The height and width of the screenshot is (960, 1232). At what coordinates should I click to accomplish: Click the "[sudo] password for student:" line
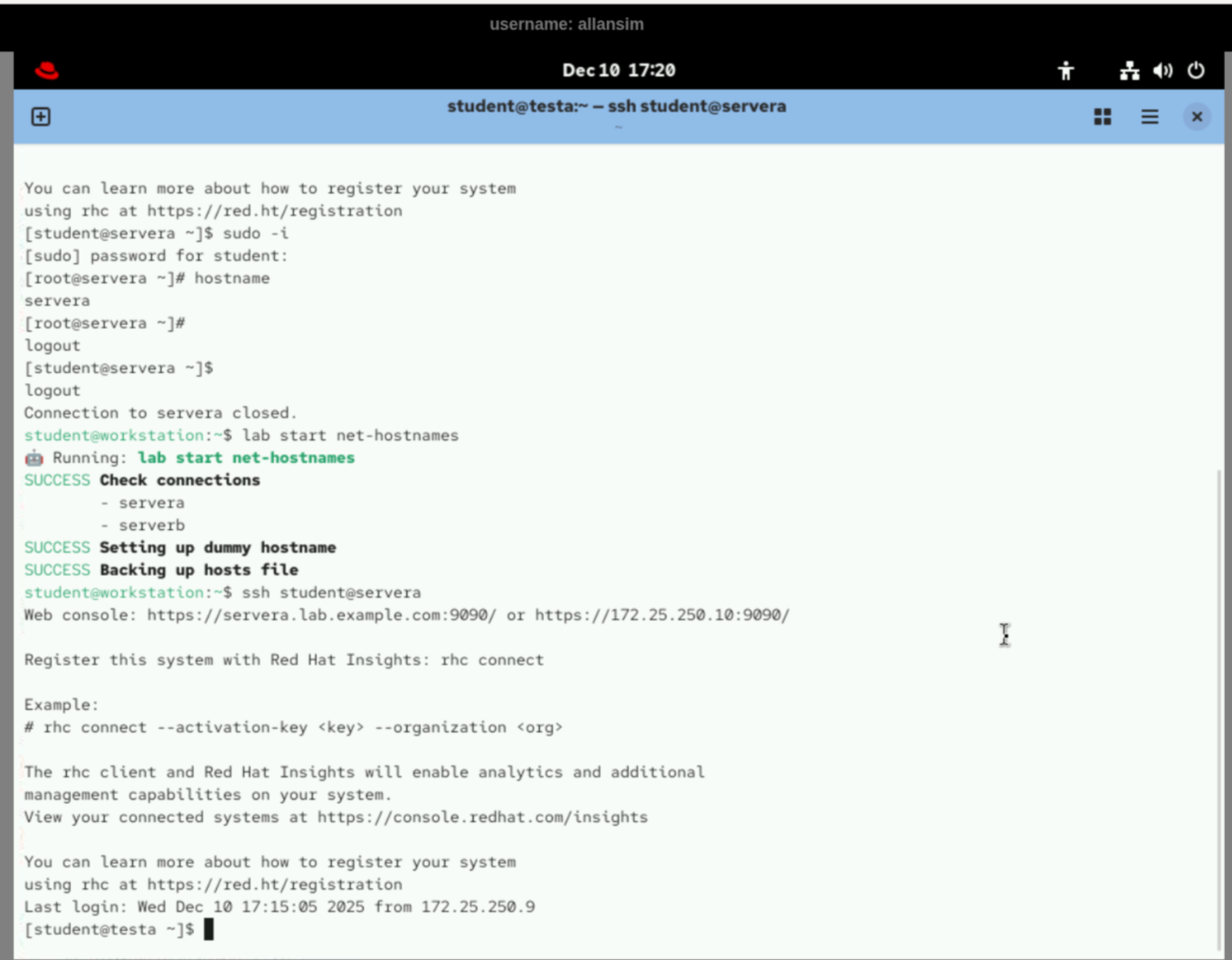[156, 256]
